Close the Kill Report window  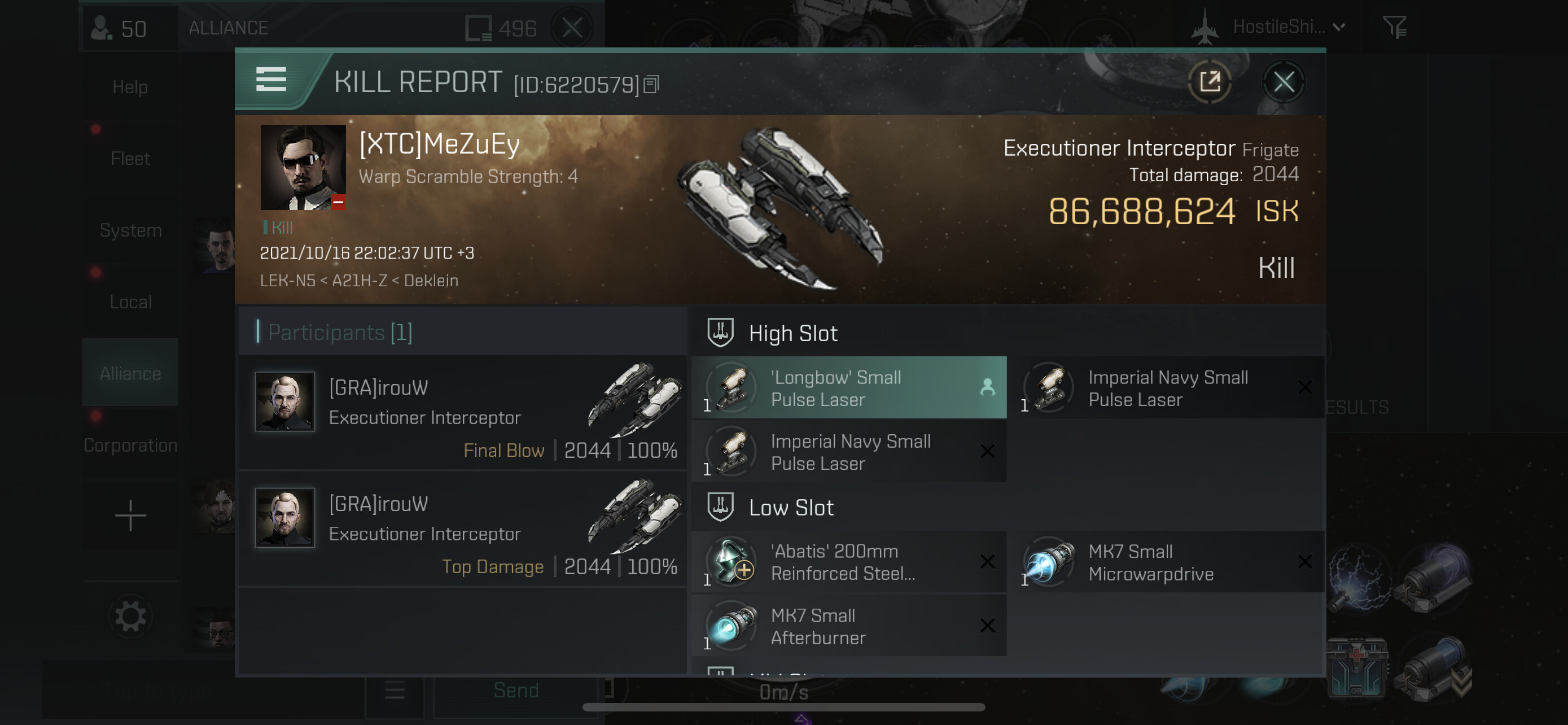point(1283,81)
